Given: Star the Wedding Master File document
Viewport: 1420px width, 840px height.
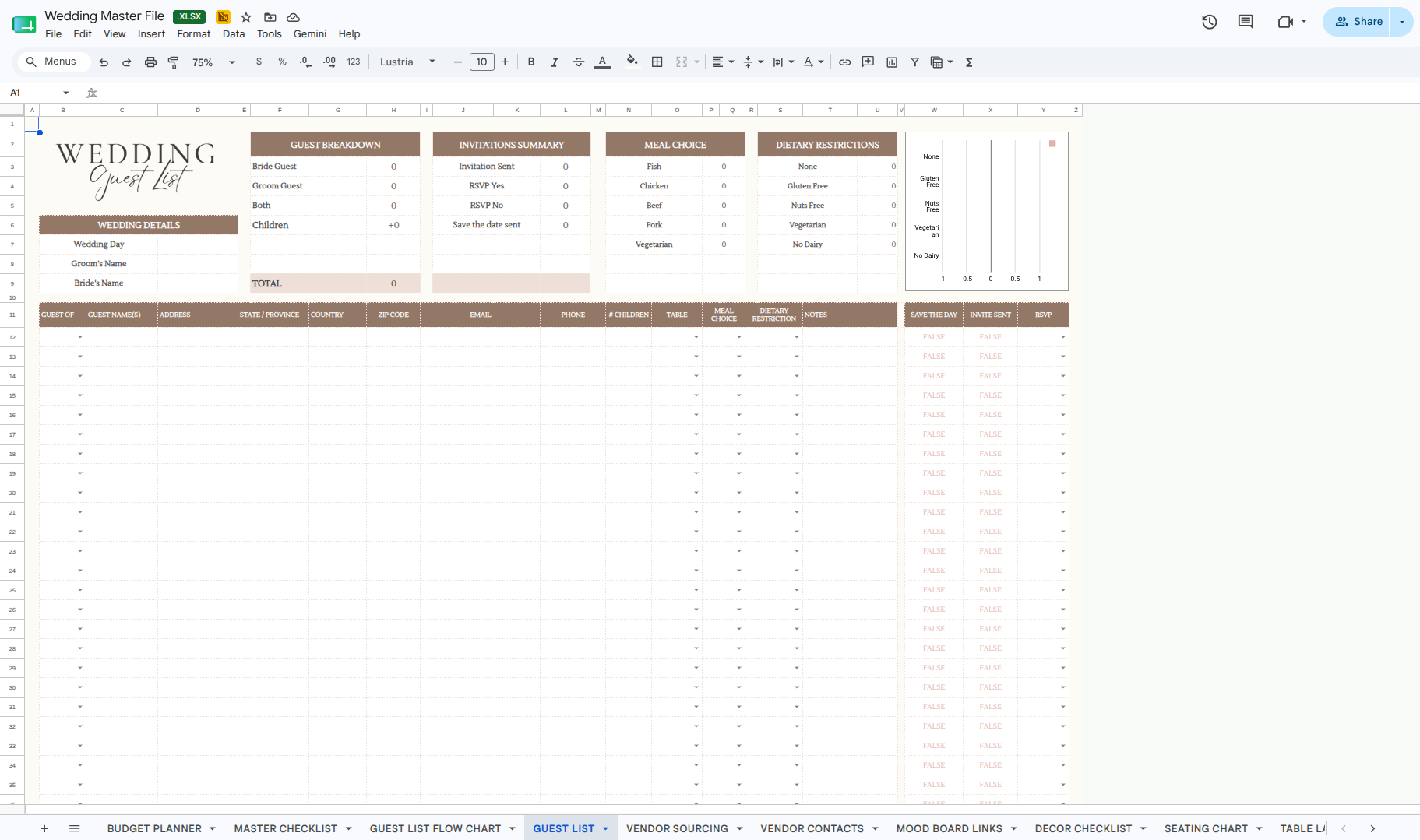Looking at the screenshot, I should pyautogui.click(x=246, y=17).
